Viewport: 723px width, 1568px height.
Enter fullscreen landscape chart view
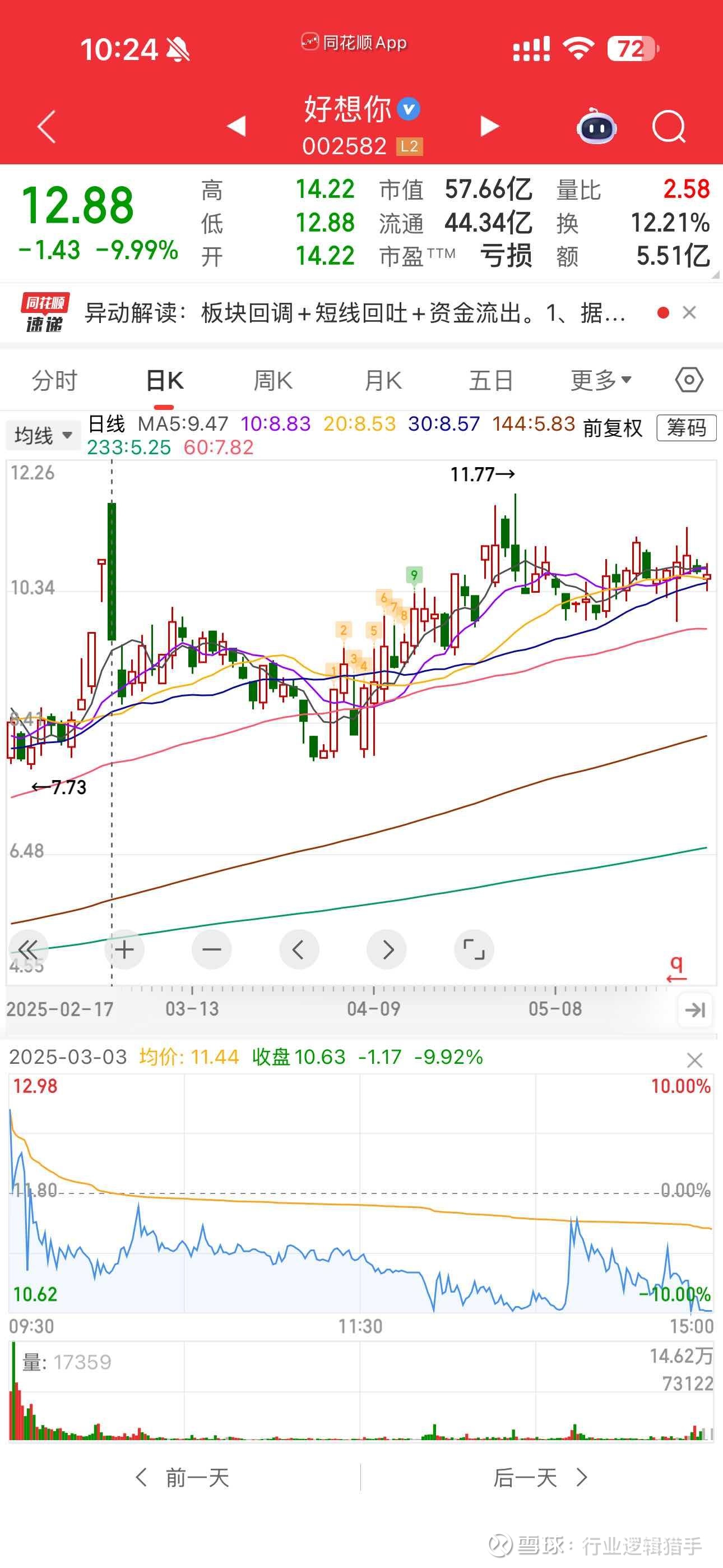(474, 949)
